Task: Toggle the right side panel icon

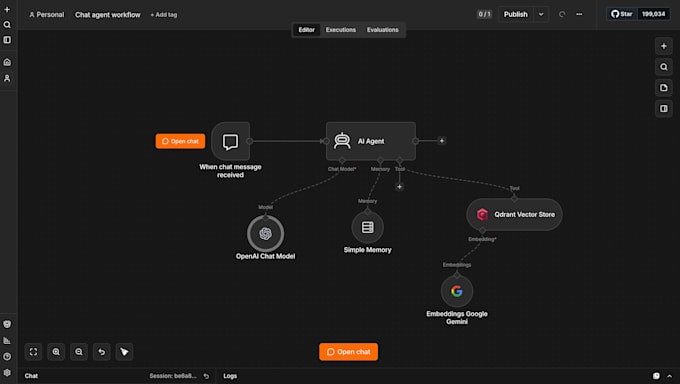Action: pos(664,108)
